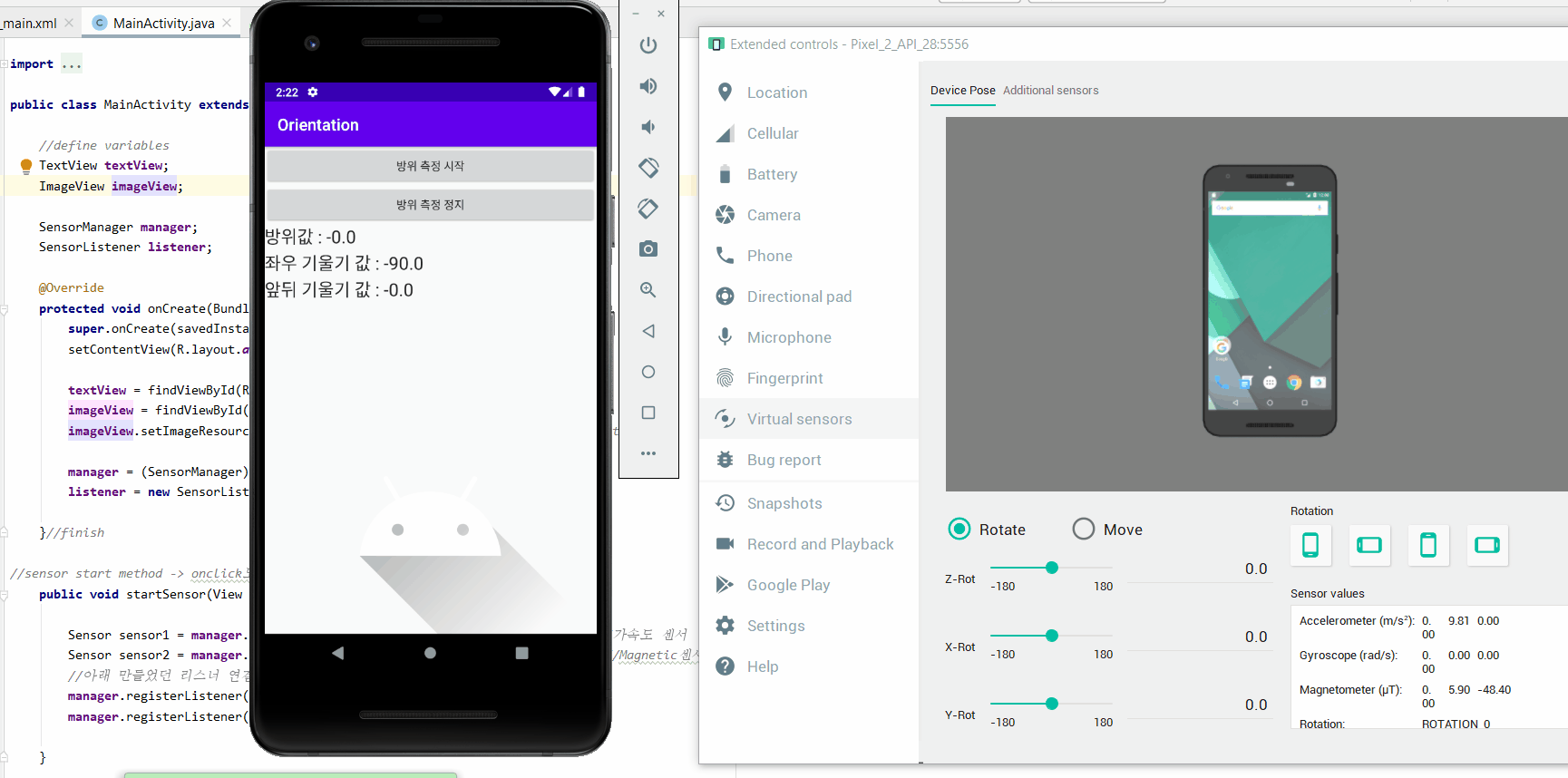The image size is (1568, 778).
Task: Close the main.xml editor tab
Action: 69,23
